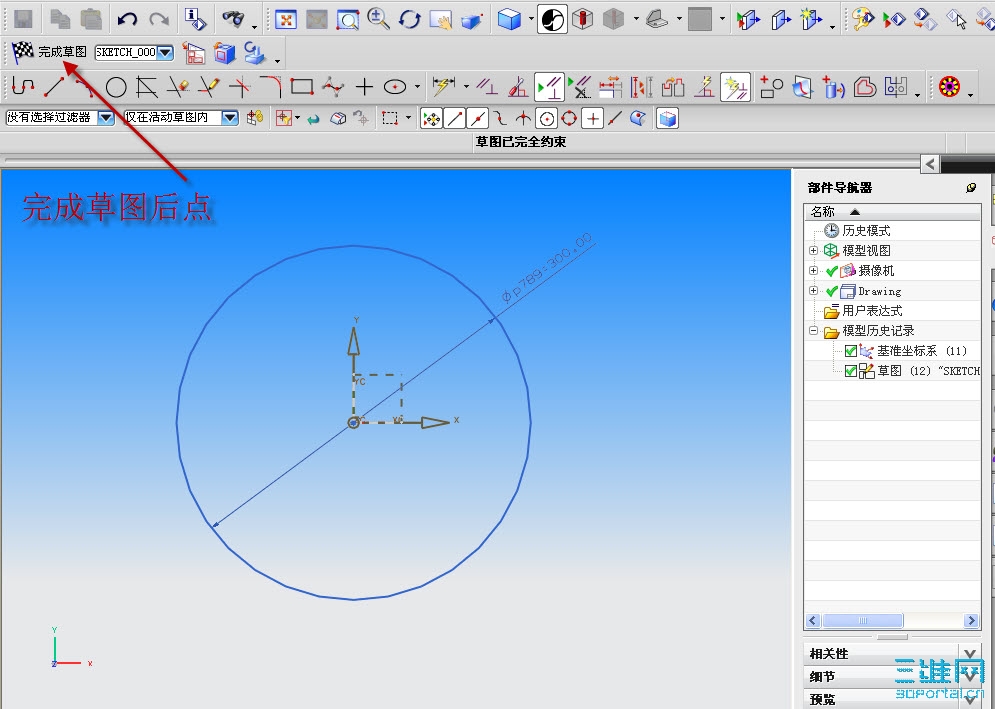
Task: Click the 名称 column header
Action: point(892,211)
